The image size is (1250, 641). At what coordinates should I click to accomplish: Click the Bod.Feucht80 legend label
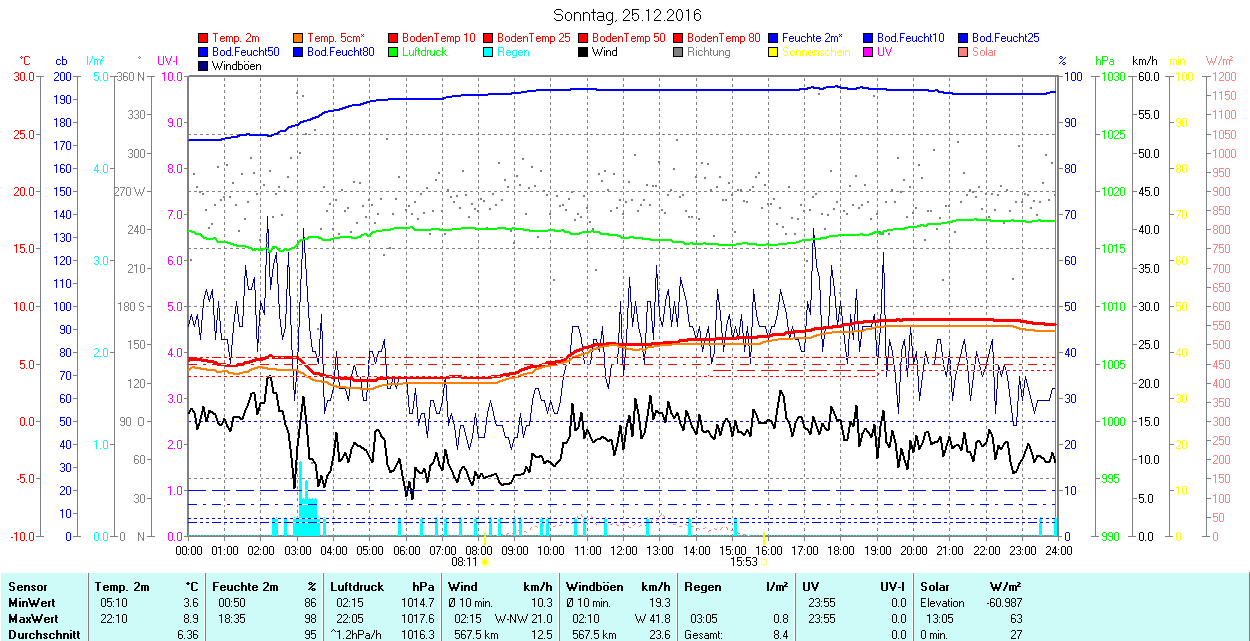pos(340,52)
